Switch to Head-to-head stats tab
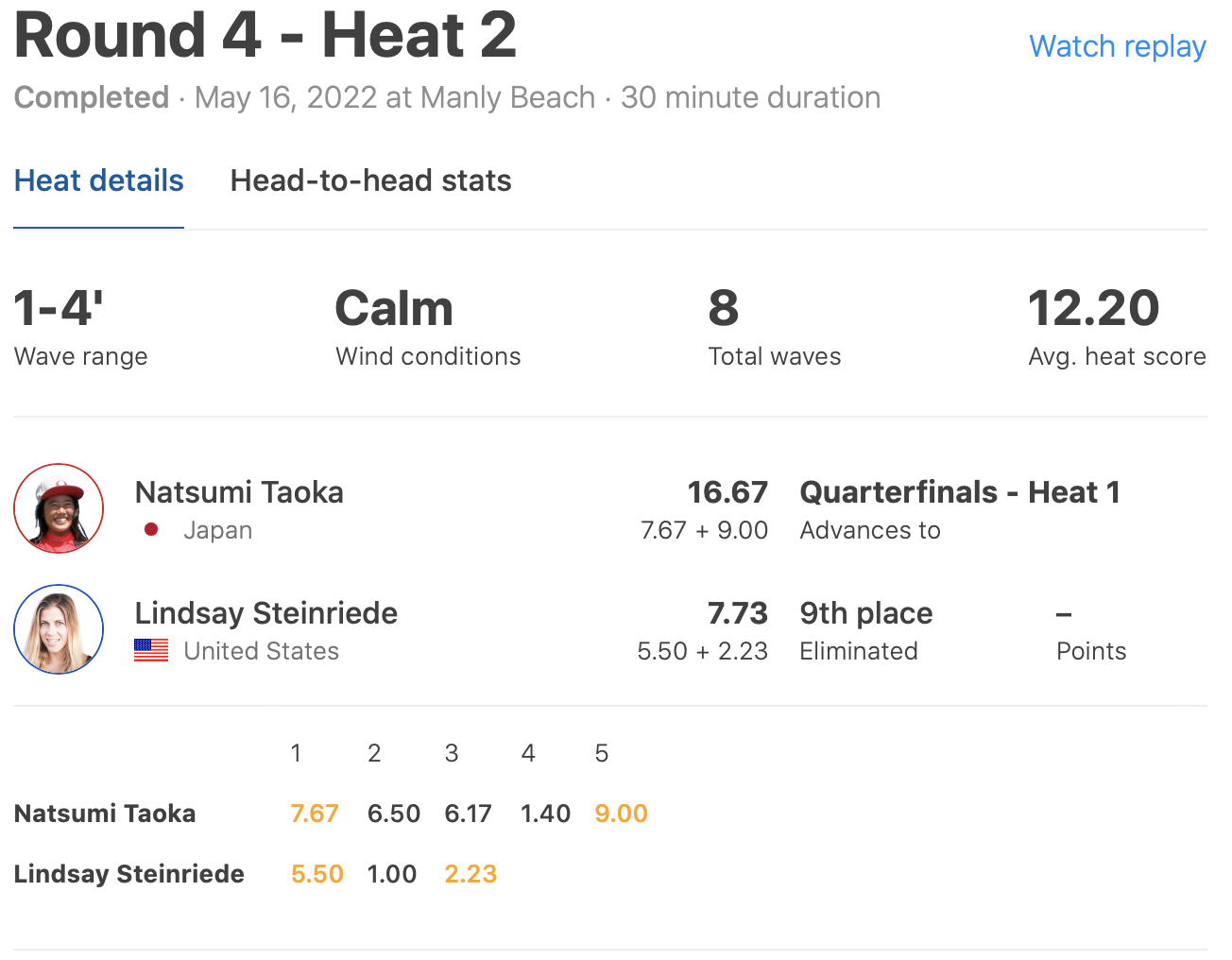This screenshot has height=960, width=1232. click(370, 180)
